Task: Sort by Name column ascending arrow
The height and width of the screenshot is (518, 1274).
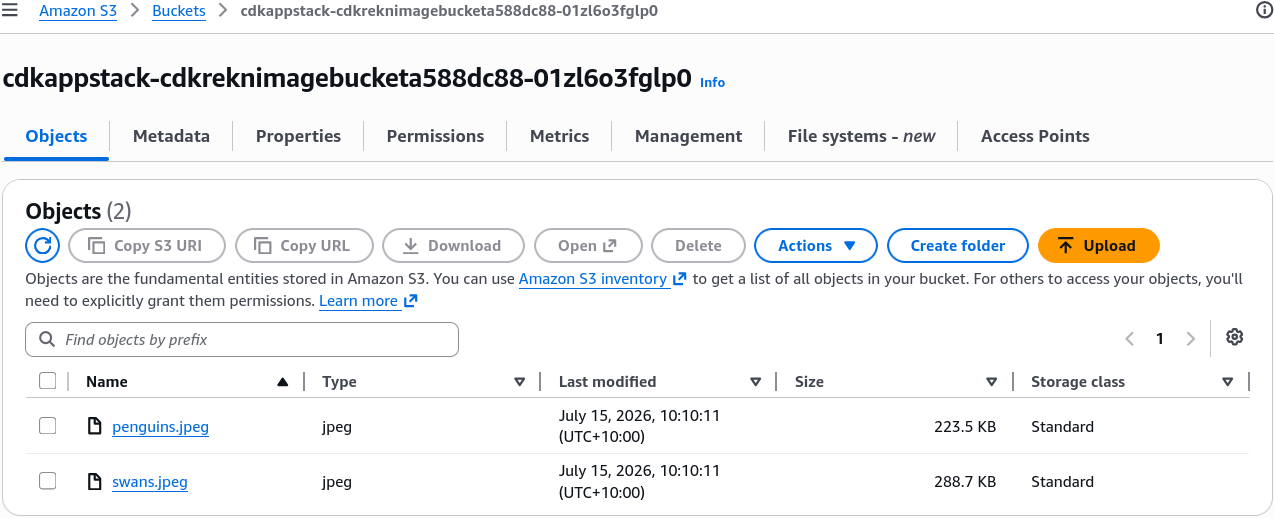Action: click(x=283, y=382)
